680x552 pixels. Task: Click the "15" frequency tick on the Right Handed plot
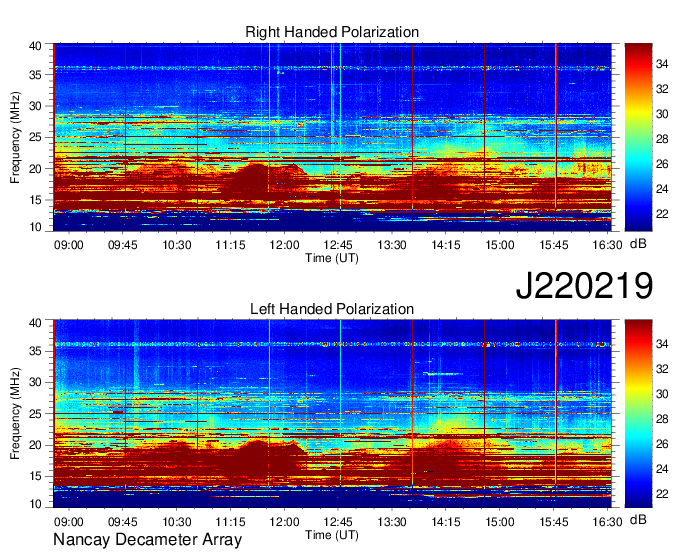coord(35,200)
